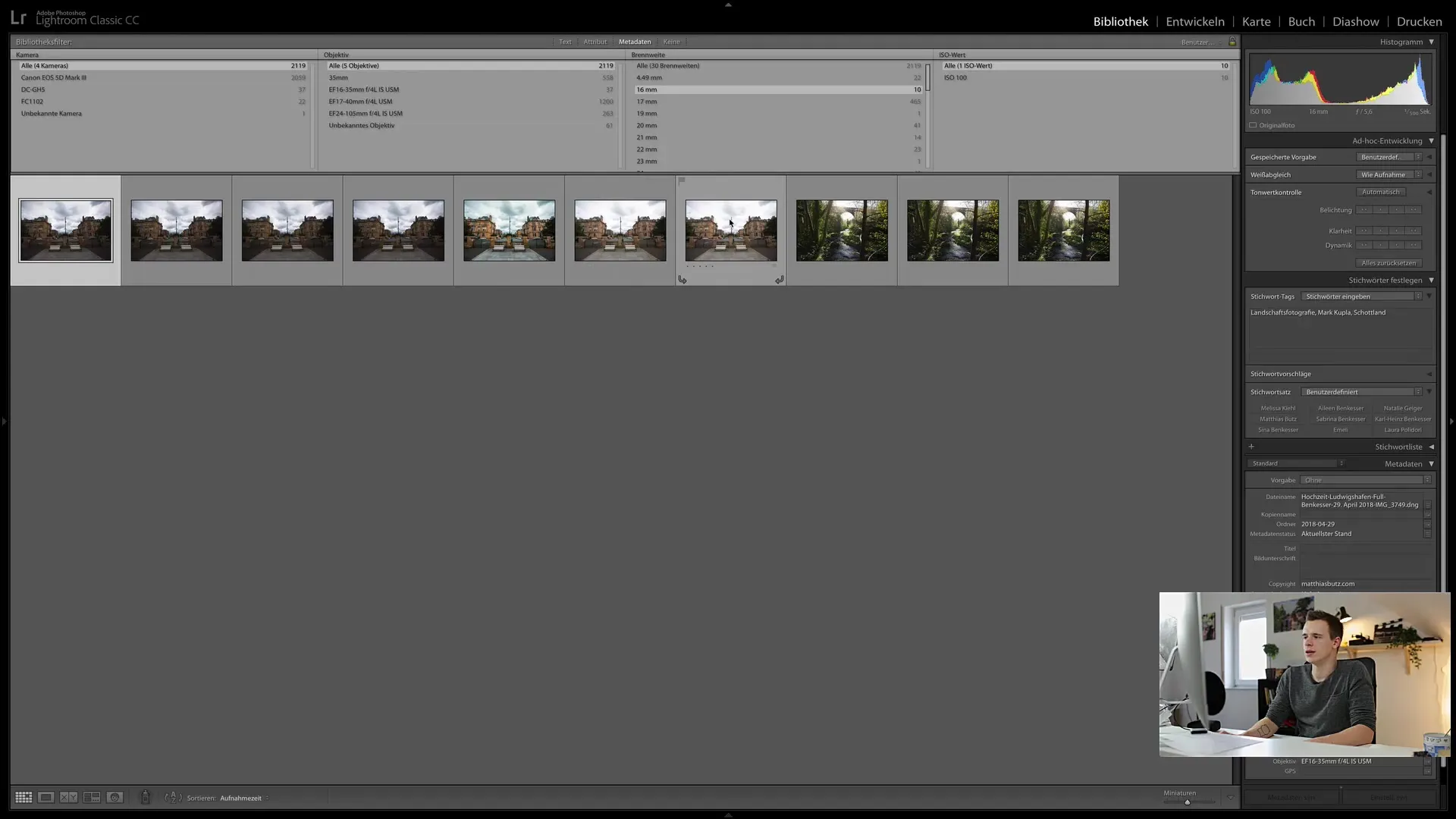Open Survey view icon
Image resolution: width=1456 pixels, height=819 pixels.
(x=92, y=798)
